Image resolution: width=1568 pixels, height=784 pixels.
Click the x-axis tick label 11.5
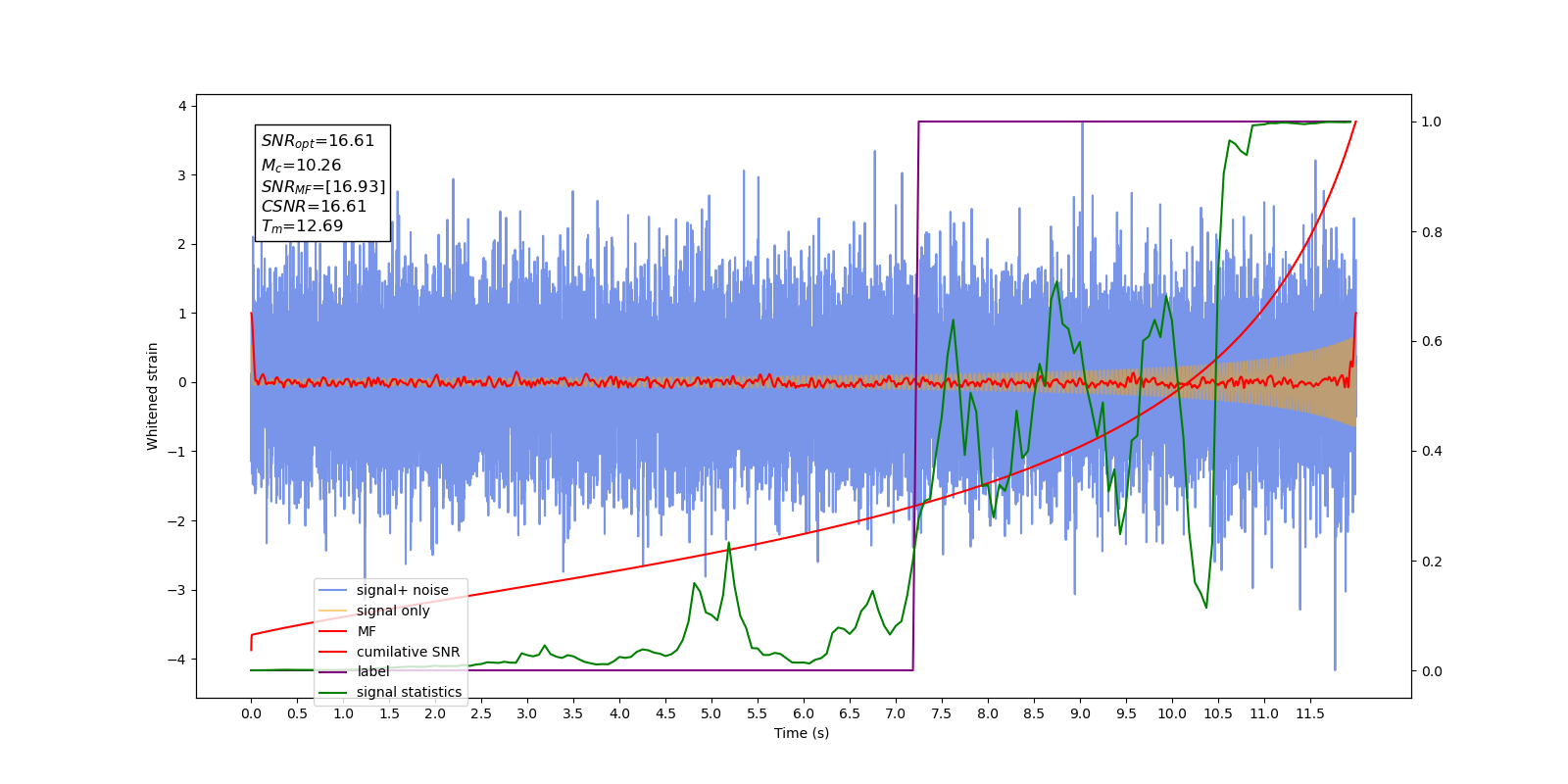(1310, 713)
